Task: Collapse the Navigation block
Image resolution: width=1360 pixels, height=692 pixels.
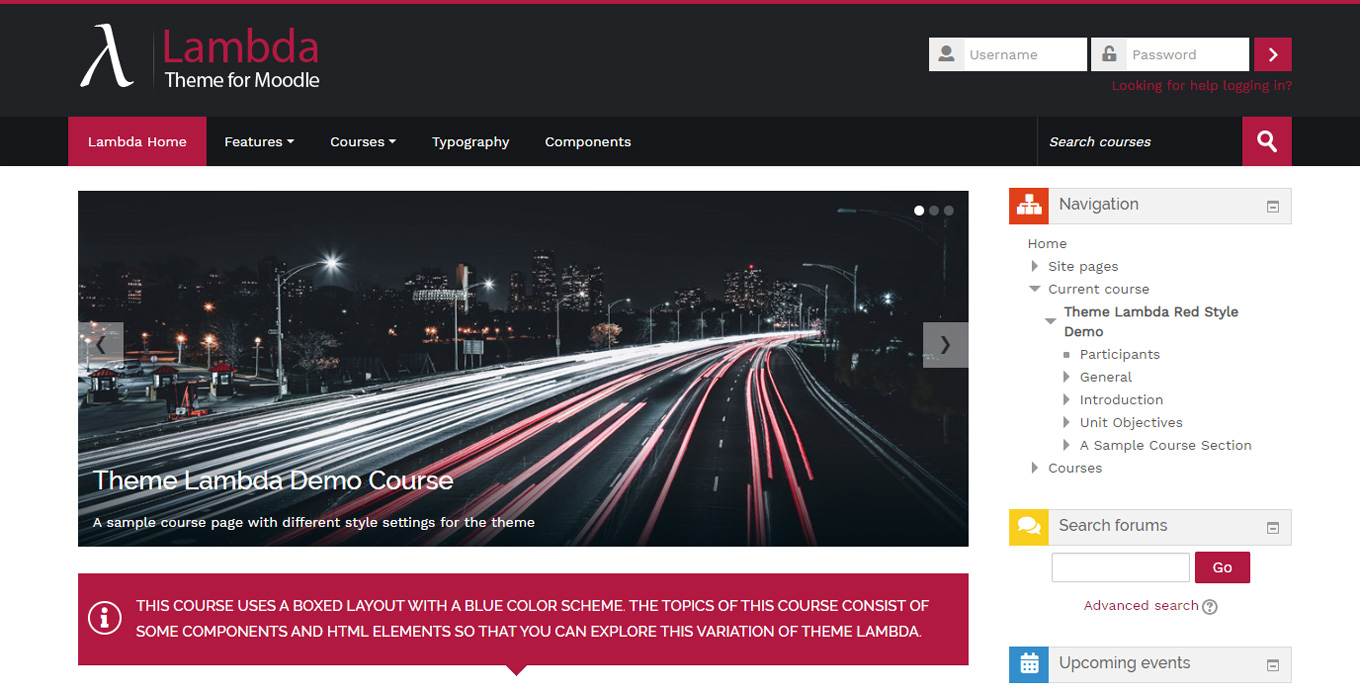Action: pos(1272,206)
